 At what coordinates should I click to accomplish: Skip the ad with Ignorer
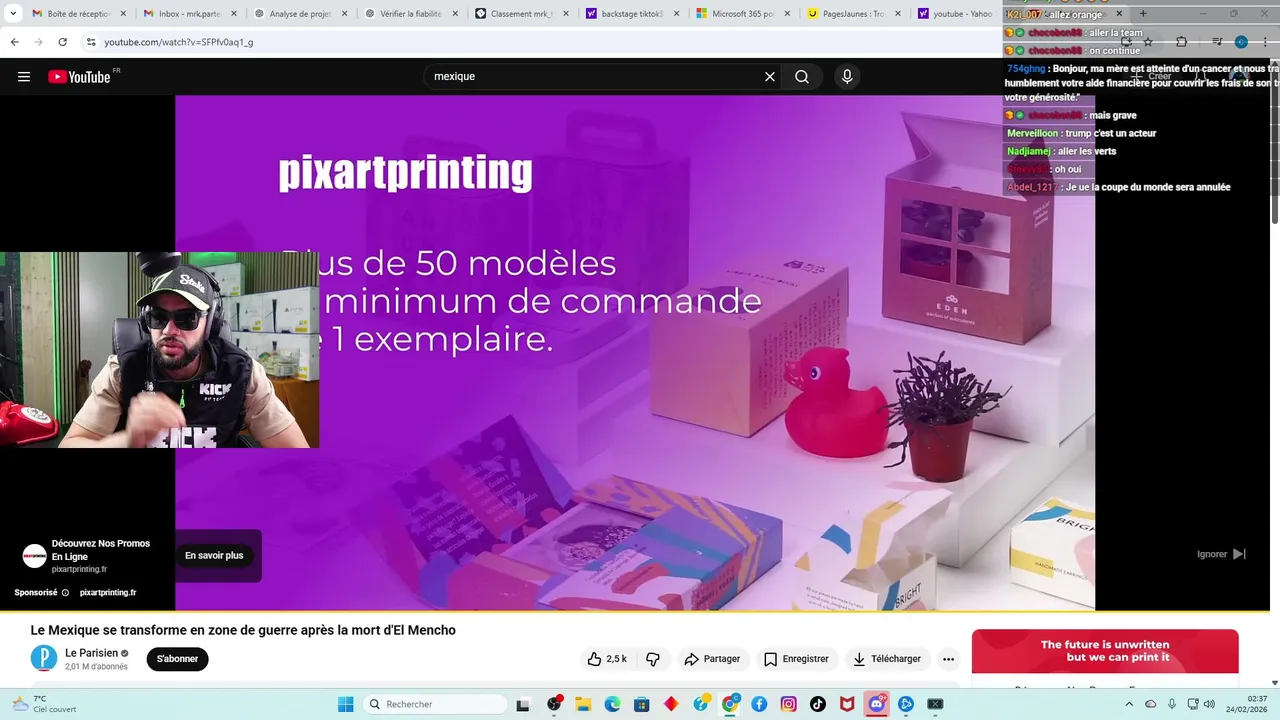tap(1221, 554)
